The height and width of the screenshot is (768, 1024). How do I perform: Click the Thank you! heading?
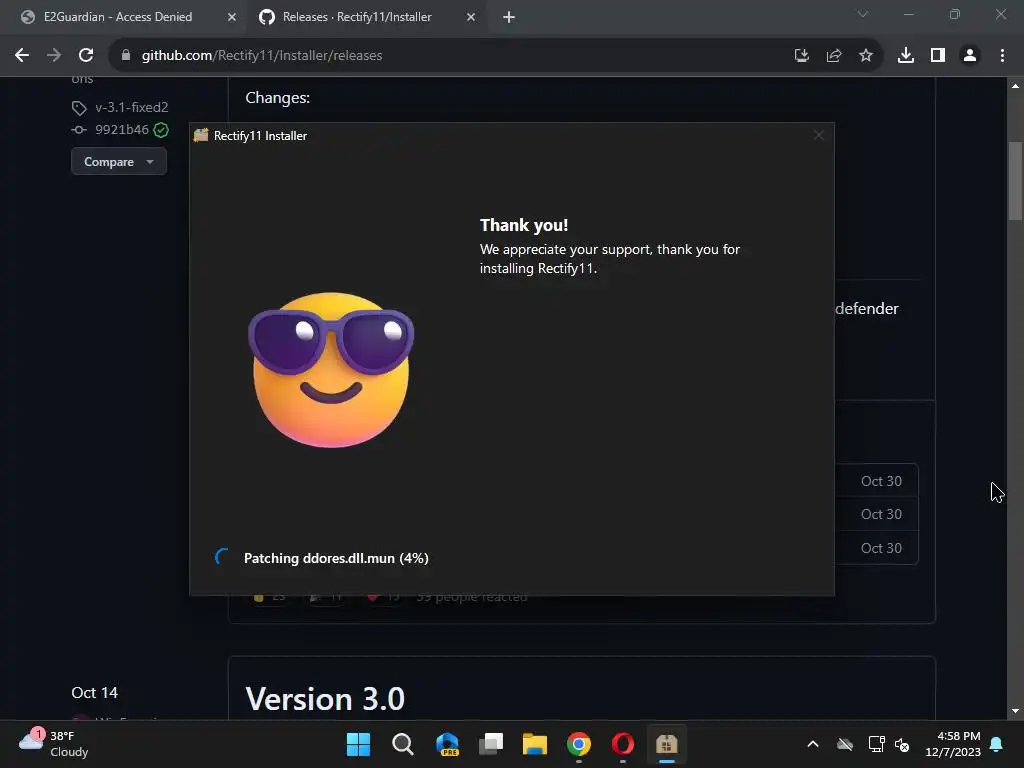[x=524, y=225]
